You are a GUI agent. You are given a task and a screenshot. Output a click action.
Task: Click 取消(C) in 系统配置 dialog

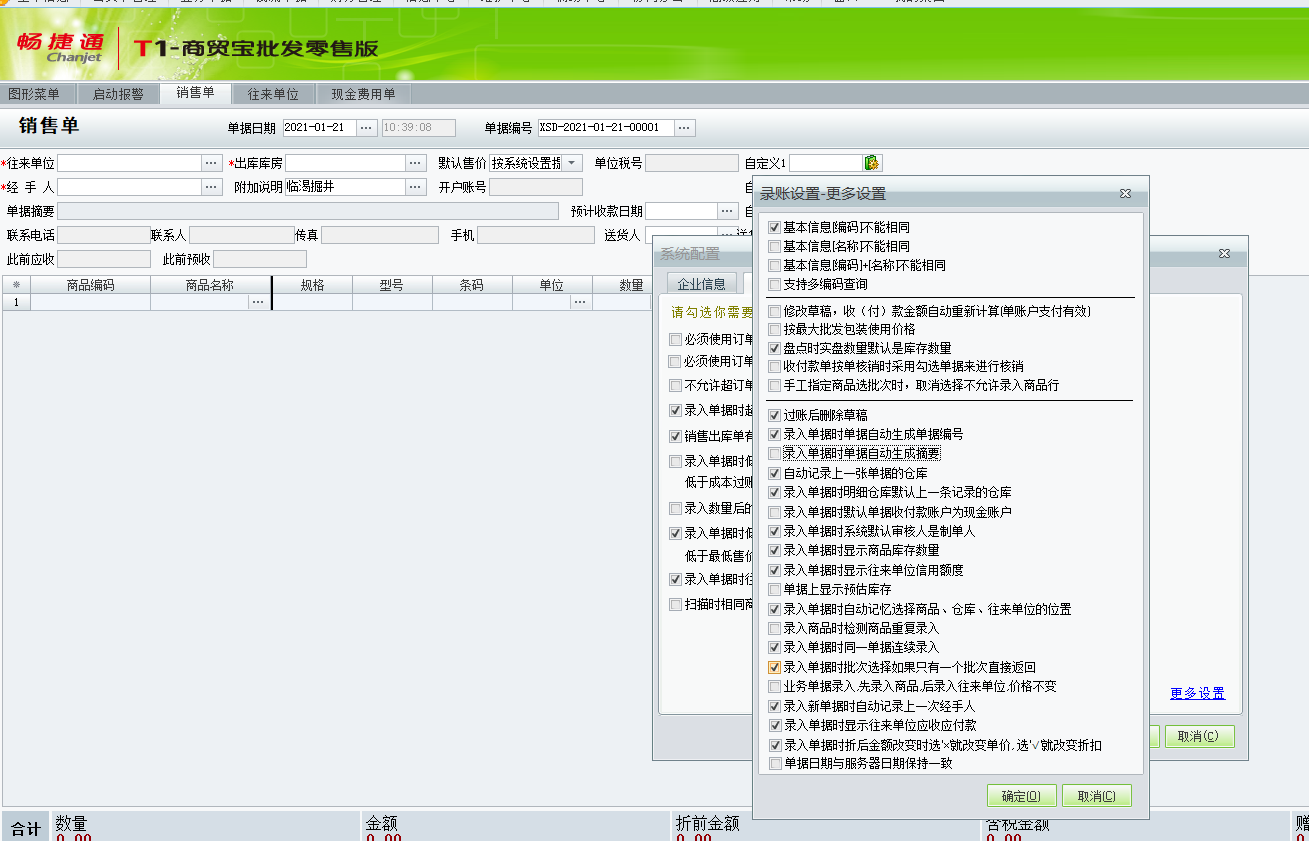1198,736
